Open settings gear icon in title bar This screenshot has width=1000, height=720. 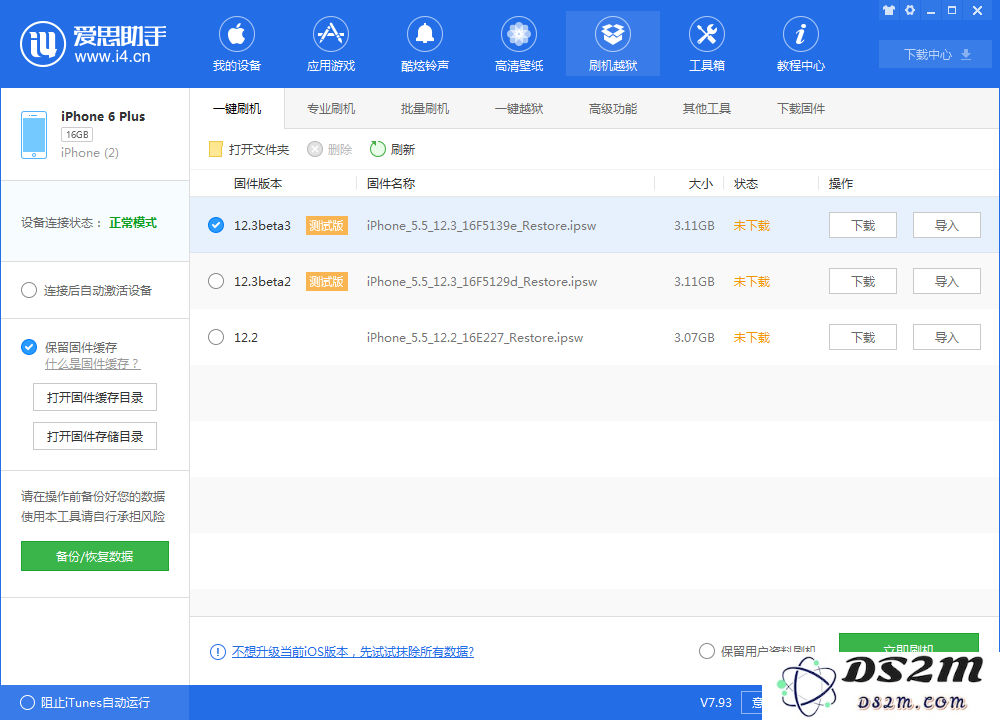(x=910, y=10)
